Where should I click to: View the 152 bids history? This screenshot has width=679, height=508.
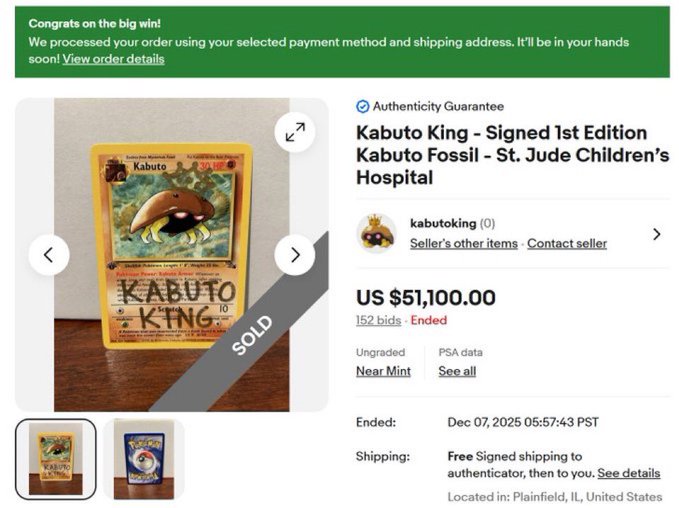click(x=378, y=321)
